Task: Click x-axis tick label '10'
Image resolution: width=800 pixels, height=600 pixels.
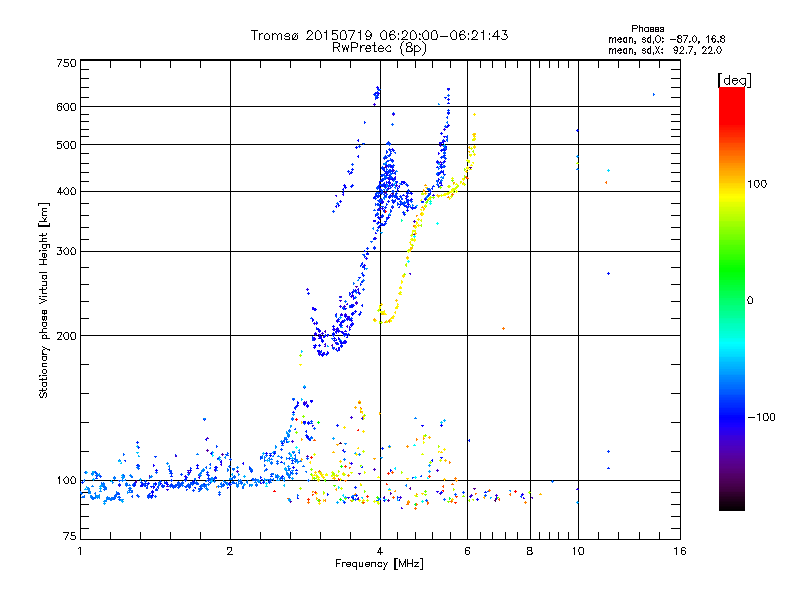Action: (578, 551)
